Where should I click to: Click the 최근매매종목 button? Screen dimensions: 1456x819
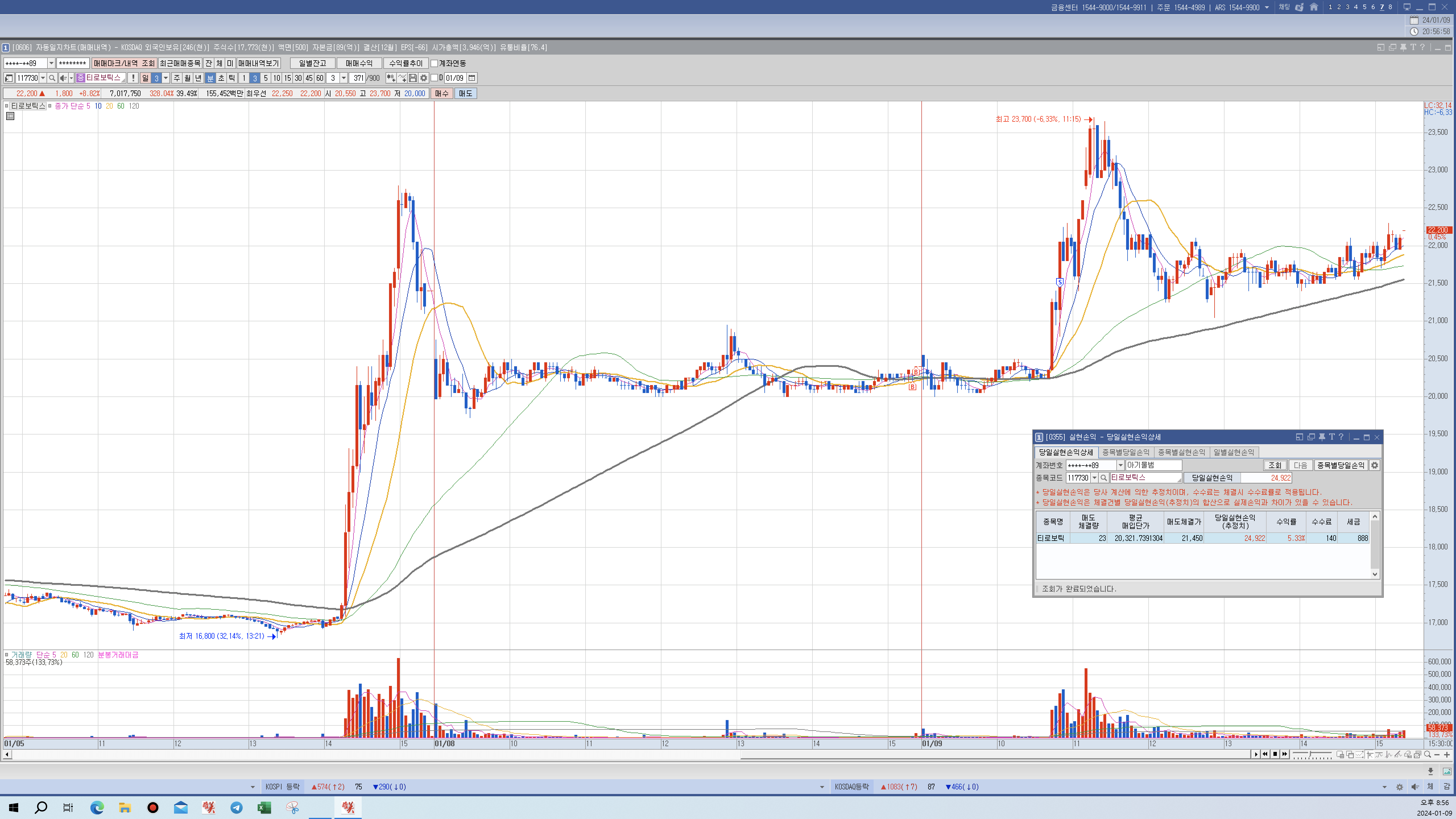coord(180,63)
